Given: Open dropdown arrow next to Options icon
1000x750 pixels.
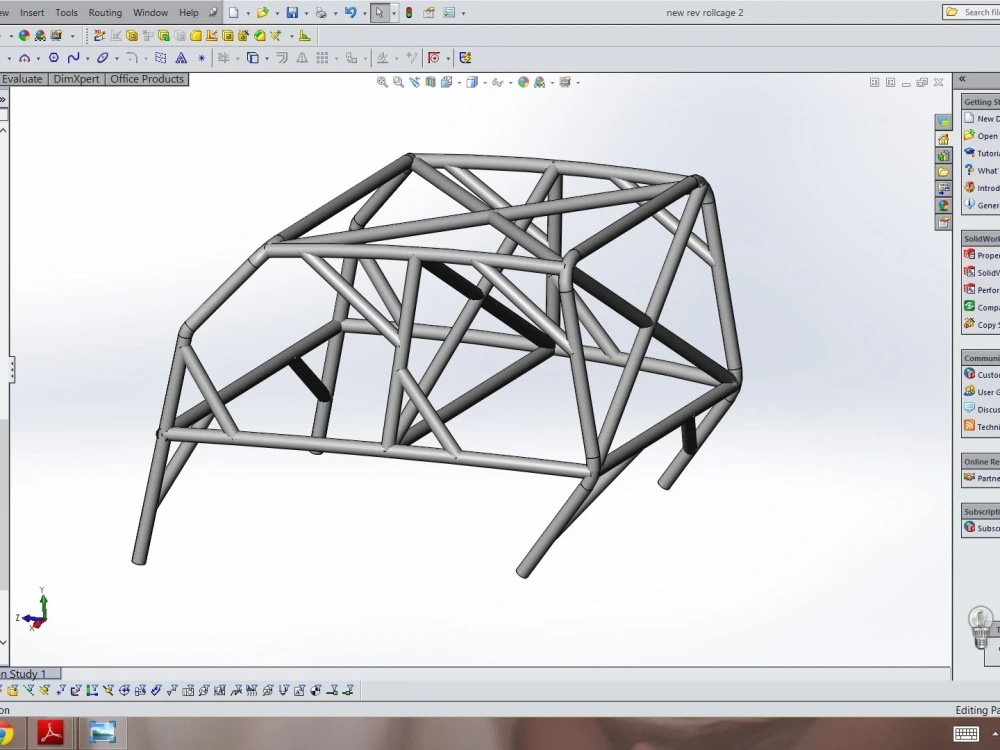Looking at the screenshot, I should pos(463,13).
